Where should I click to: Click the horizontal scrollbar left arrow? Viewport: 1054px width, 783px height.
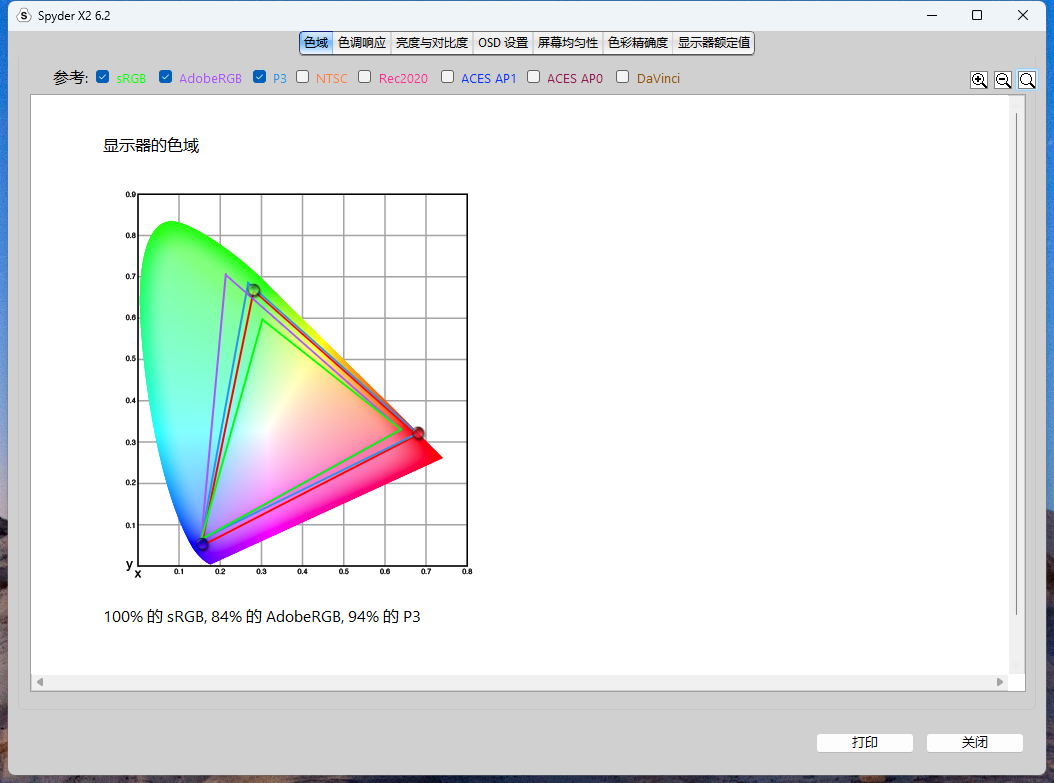point(40,682)
